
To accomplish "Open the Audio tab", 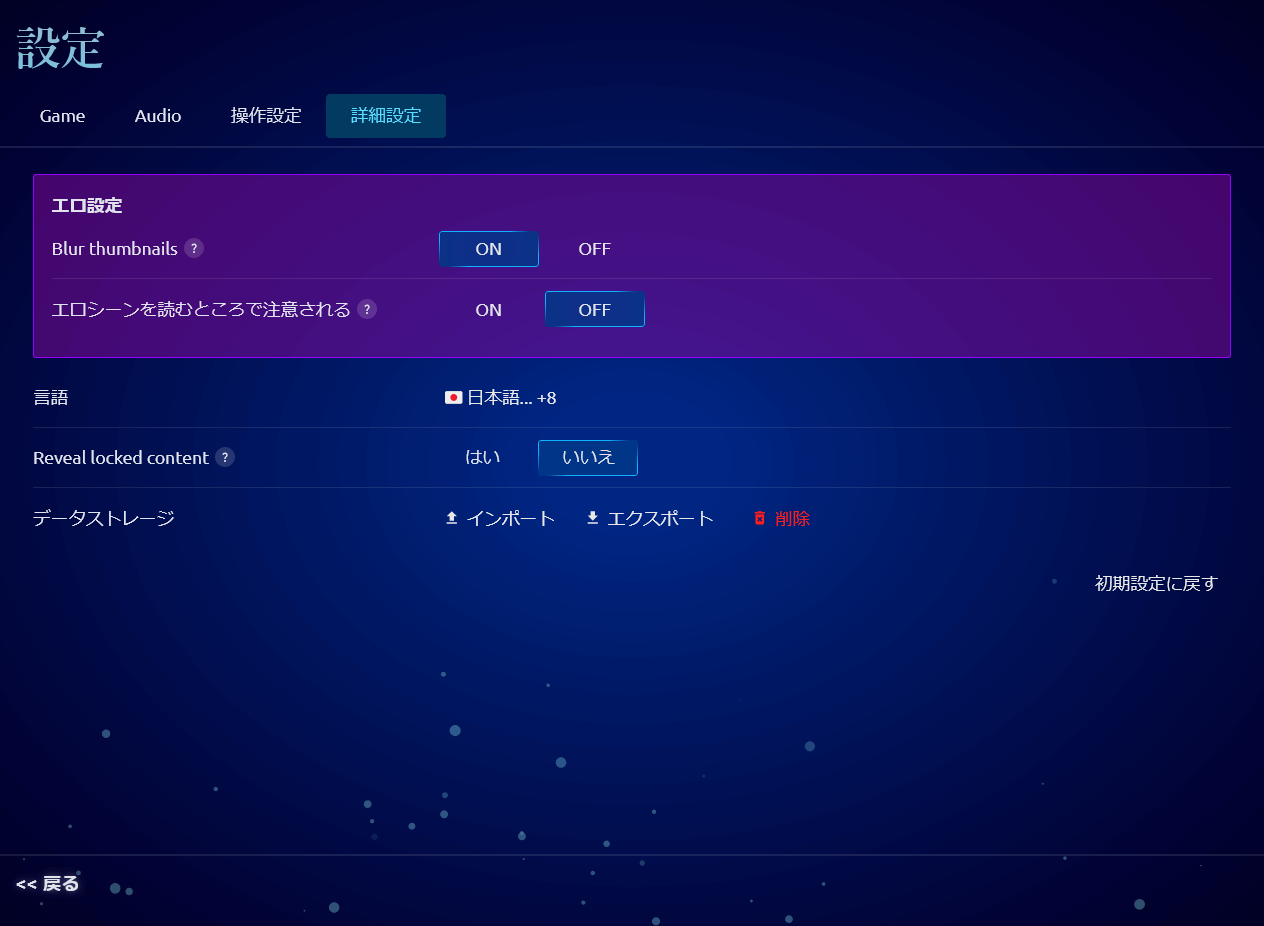I will coord(158,116).
